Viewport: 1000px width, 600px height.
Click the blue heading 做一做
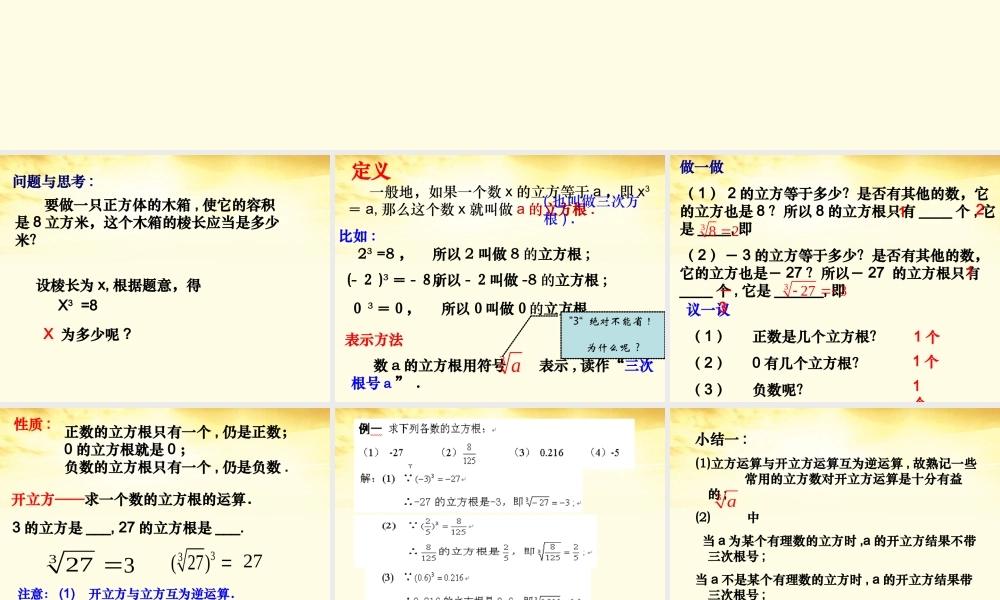[x=702, y=167]
